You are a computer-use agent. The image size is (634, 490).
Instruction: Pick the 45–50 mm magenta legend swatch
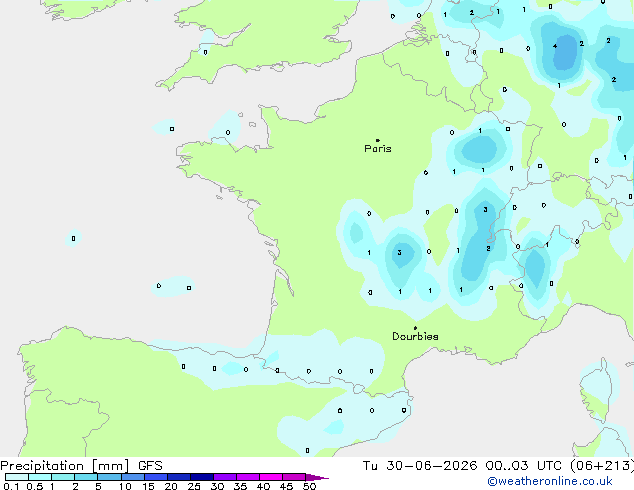tap(294, 477)
